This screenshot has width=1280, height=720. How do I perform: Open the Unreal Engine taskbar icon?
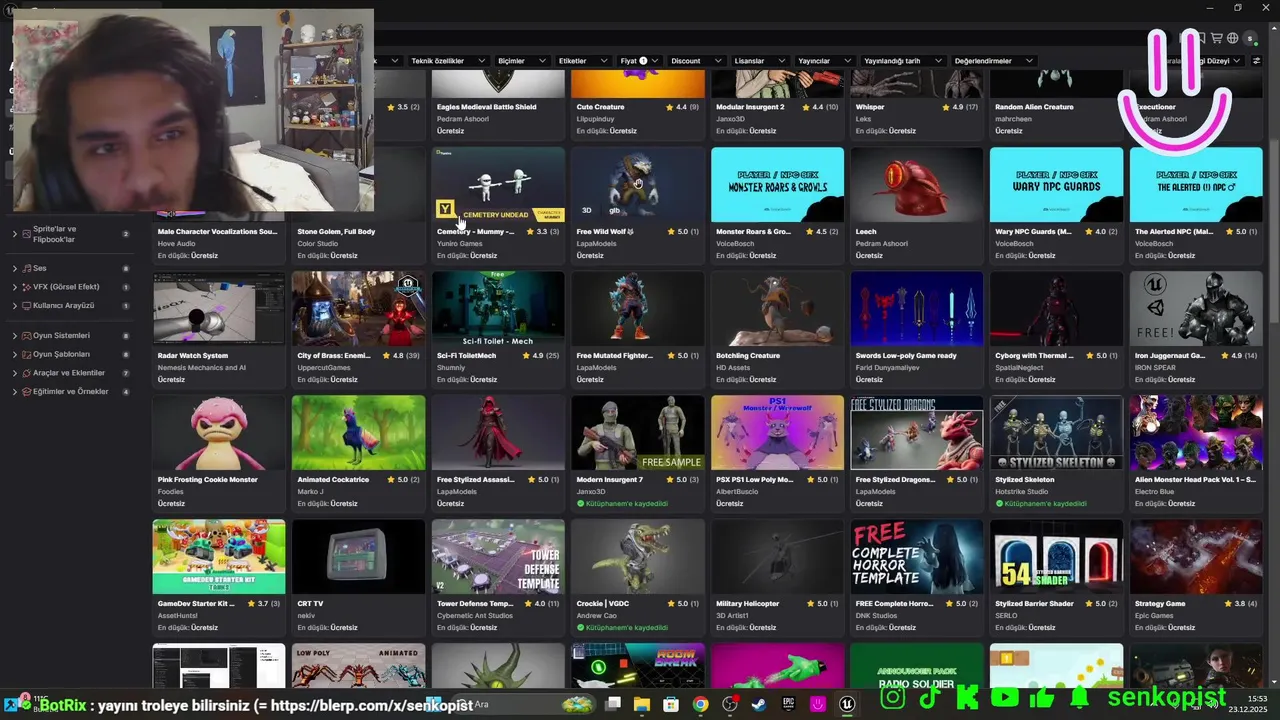click(x=847, y=704)
